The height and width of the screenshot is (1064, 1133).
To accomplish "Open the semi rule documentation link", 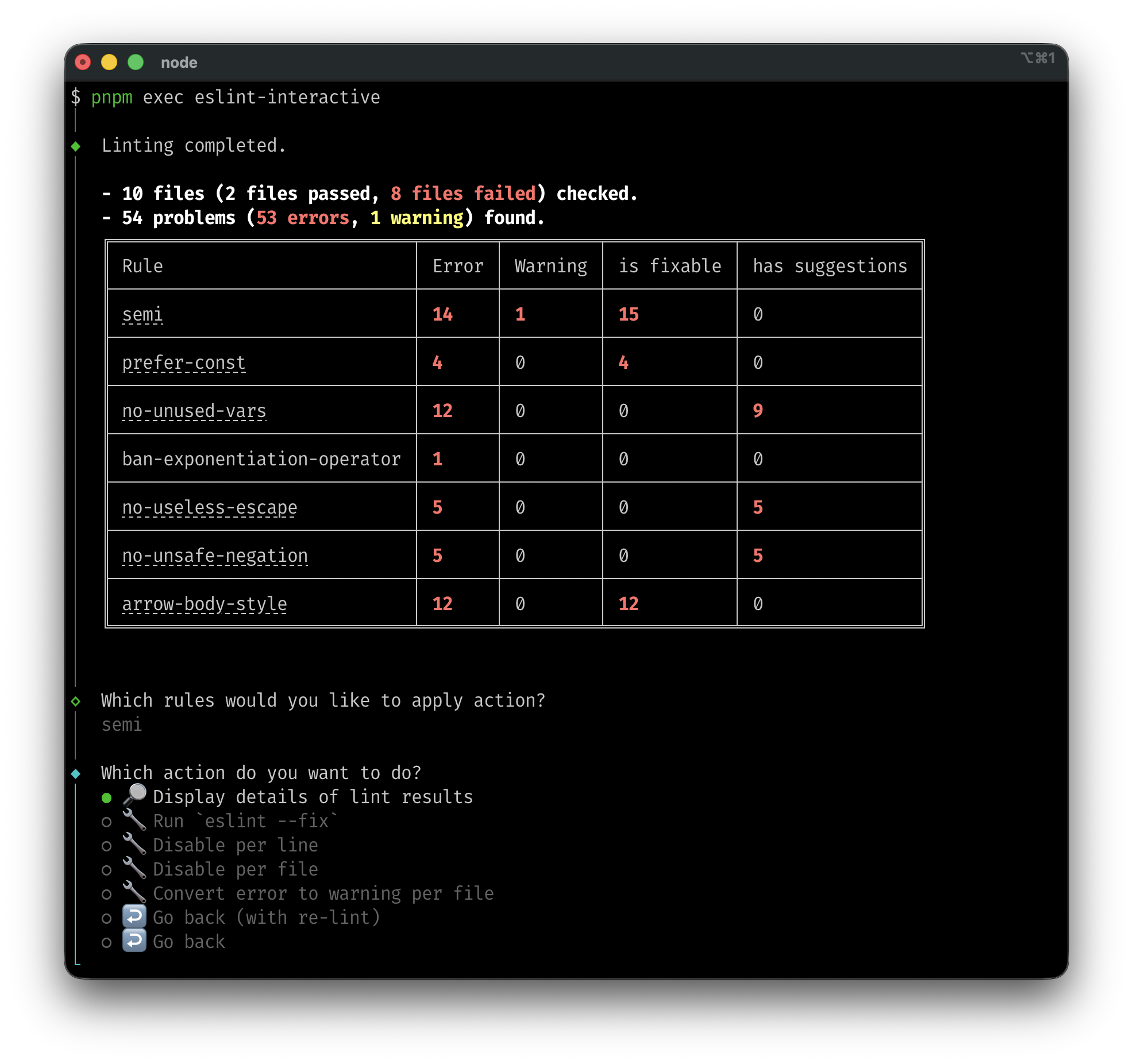I will coord(142,314).
